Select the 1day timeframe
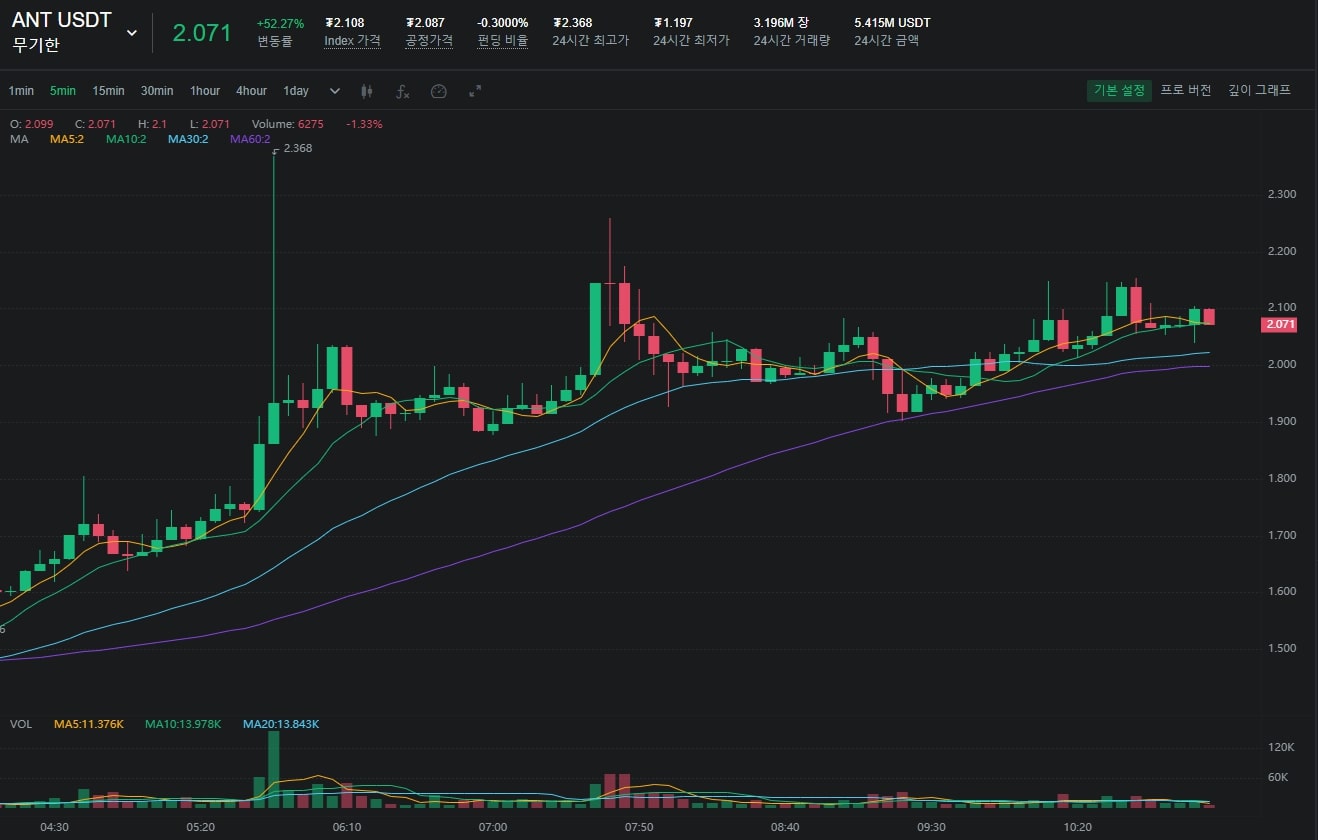The image size is (1318, 840). (x=296, y=91)
